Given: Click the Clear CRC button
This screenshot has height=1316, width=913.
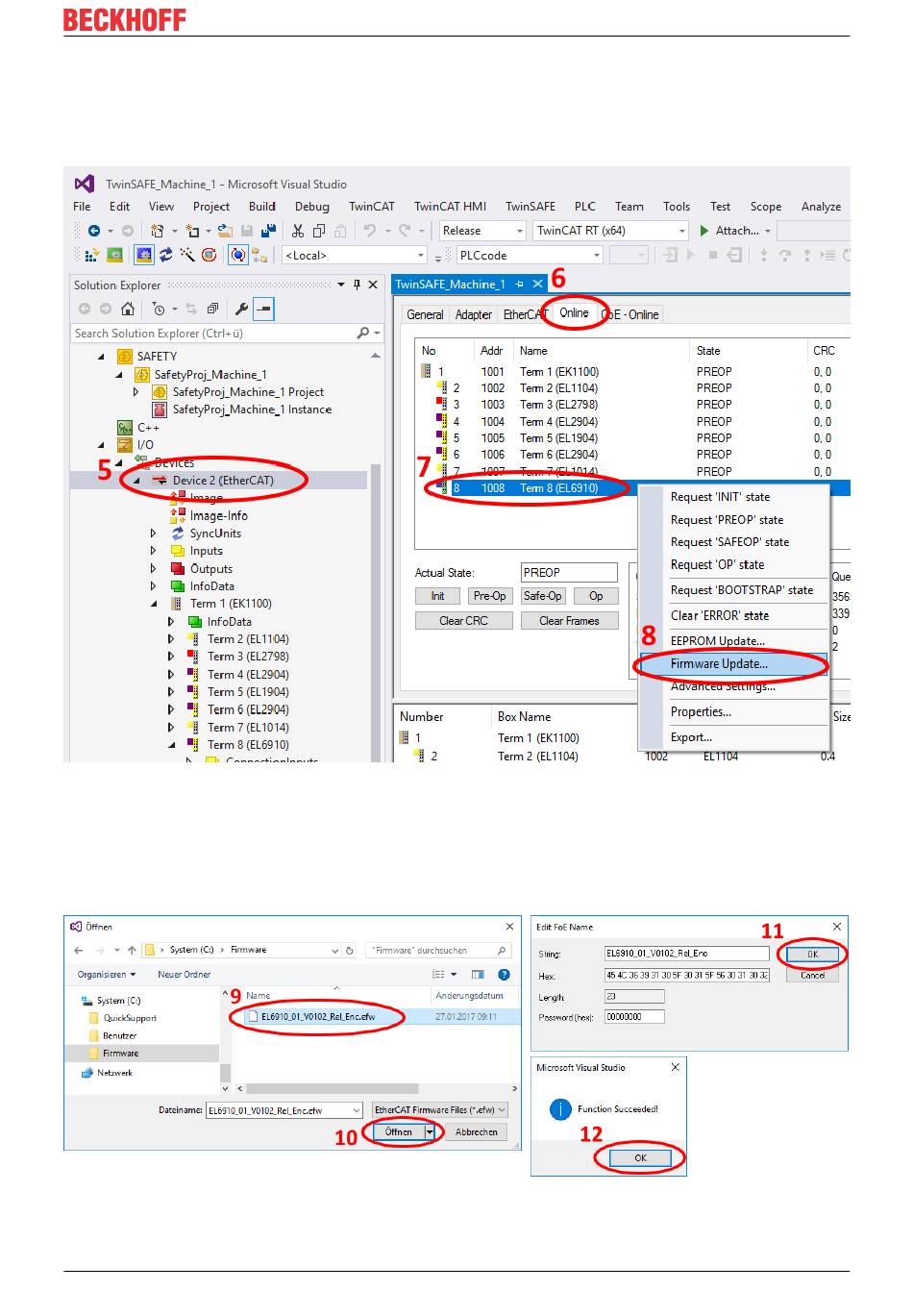Looking at the screenshot, I should 463,621.
